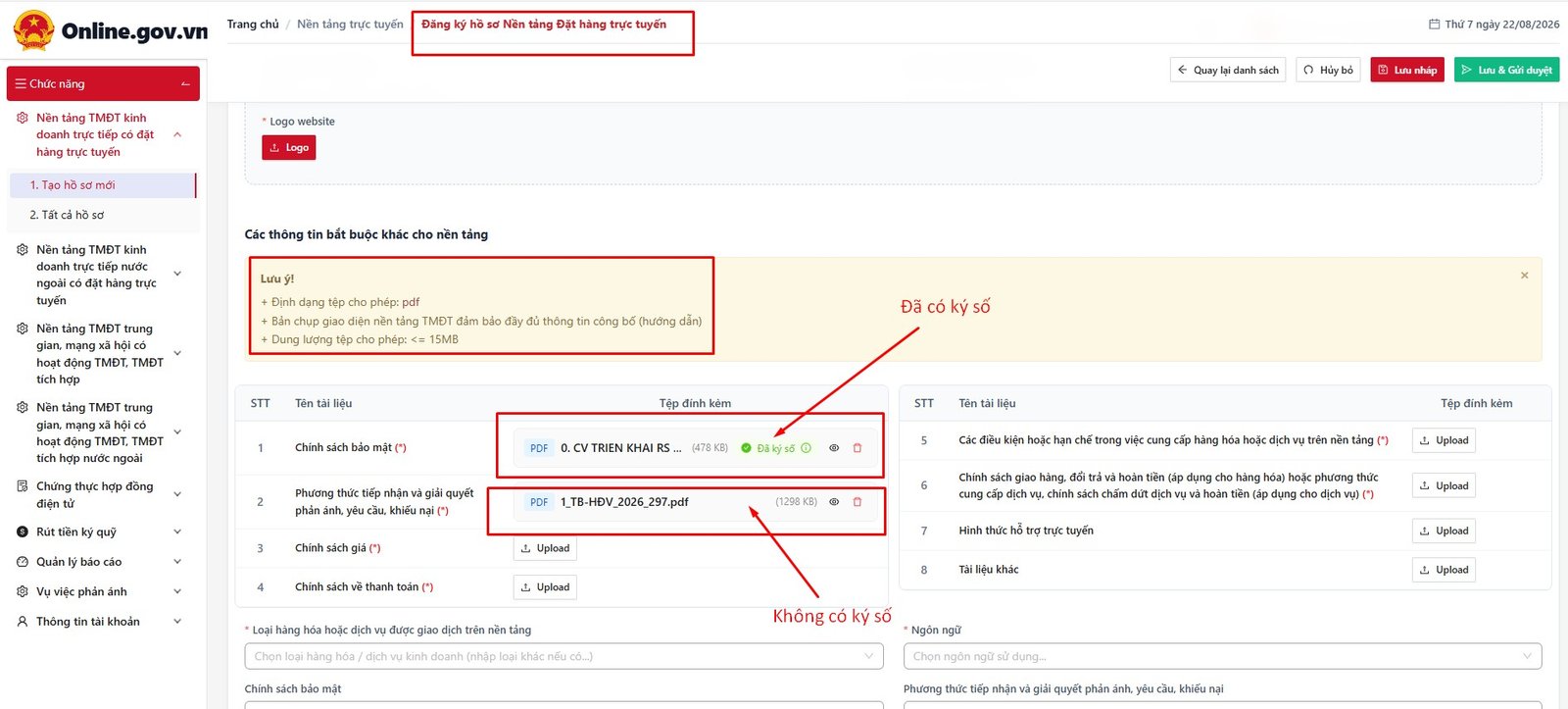Upload file for Chính sách giá
This screenshot has width=1568, height=709.
pos(545,548)
